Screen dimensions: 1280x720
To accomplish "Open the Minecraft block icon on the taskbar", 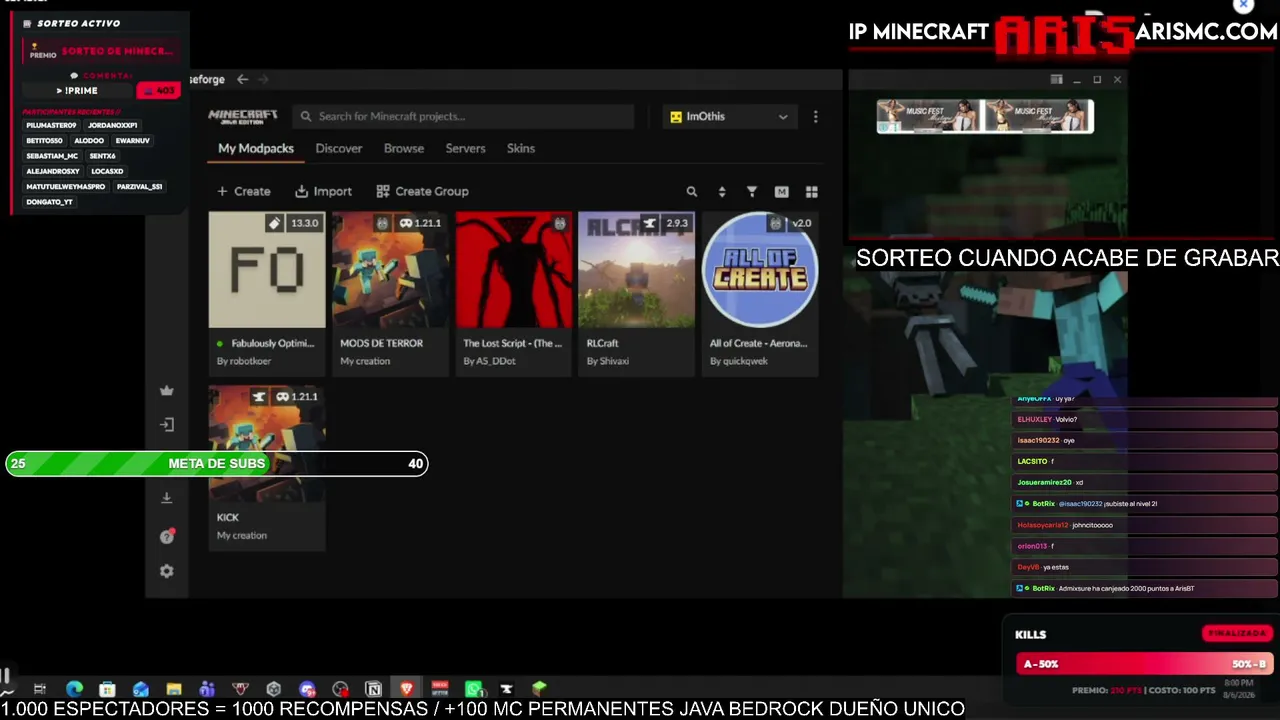I will [540, 689].
